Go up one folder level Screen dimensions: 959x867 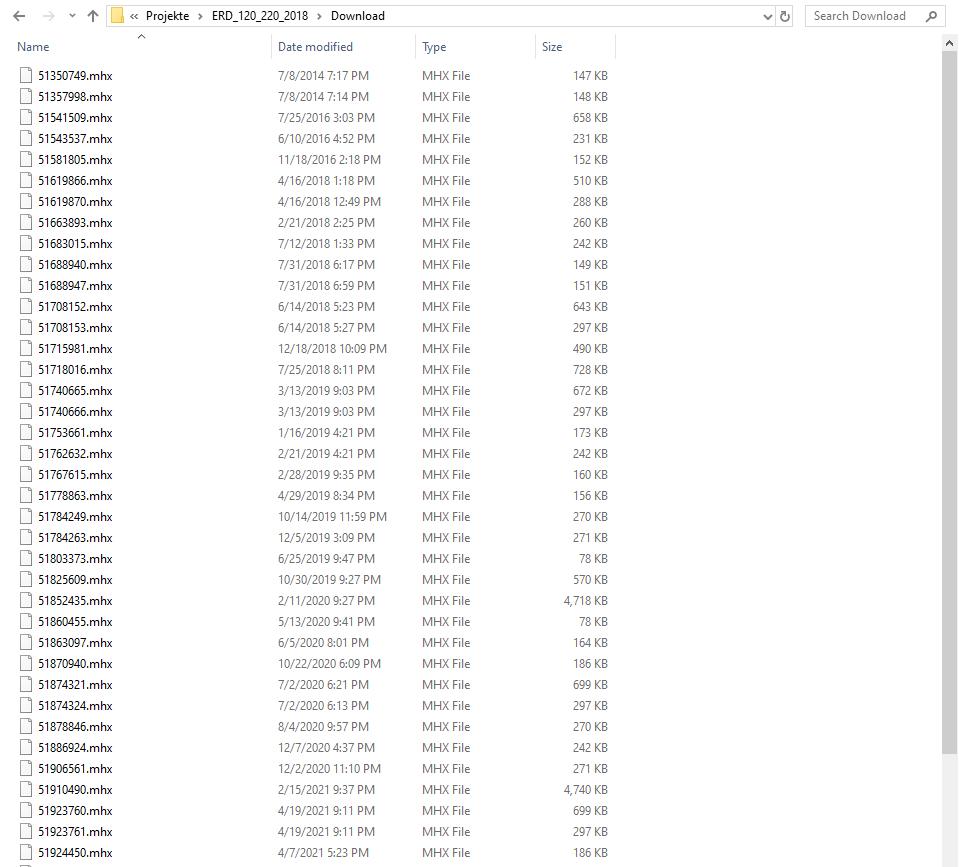(93, 16)
